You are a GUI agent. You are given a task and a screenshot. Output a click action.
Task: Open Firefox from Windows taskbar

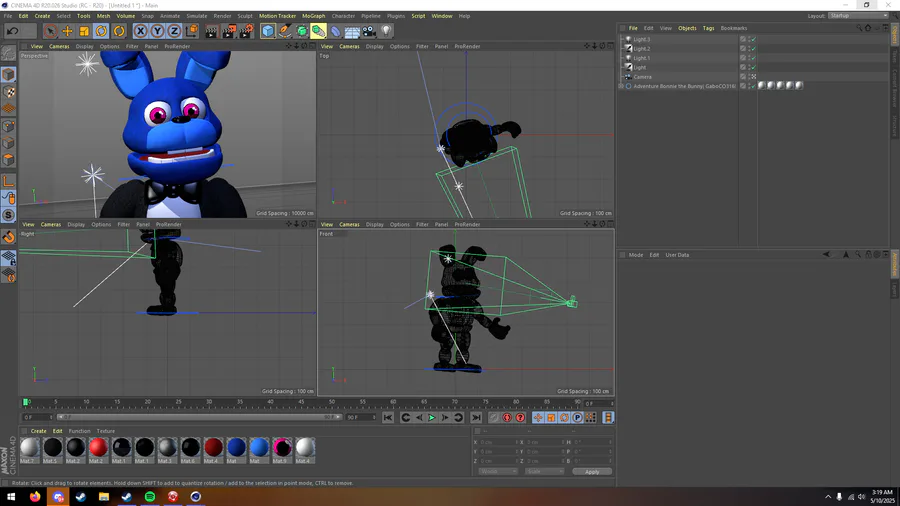point(35,497)
